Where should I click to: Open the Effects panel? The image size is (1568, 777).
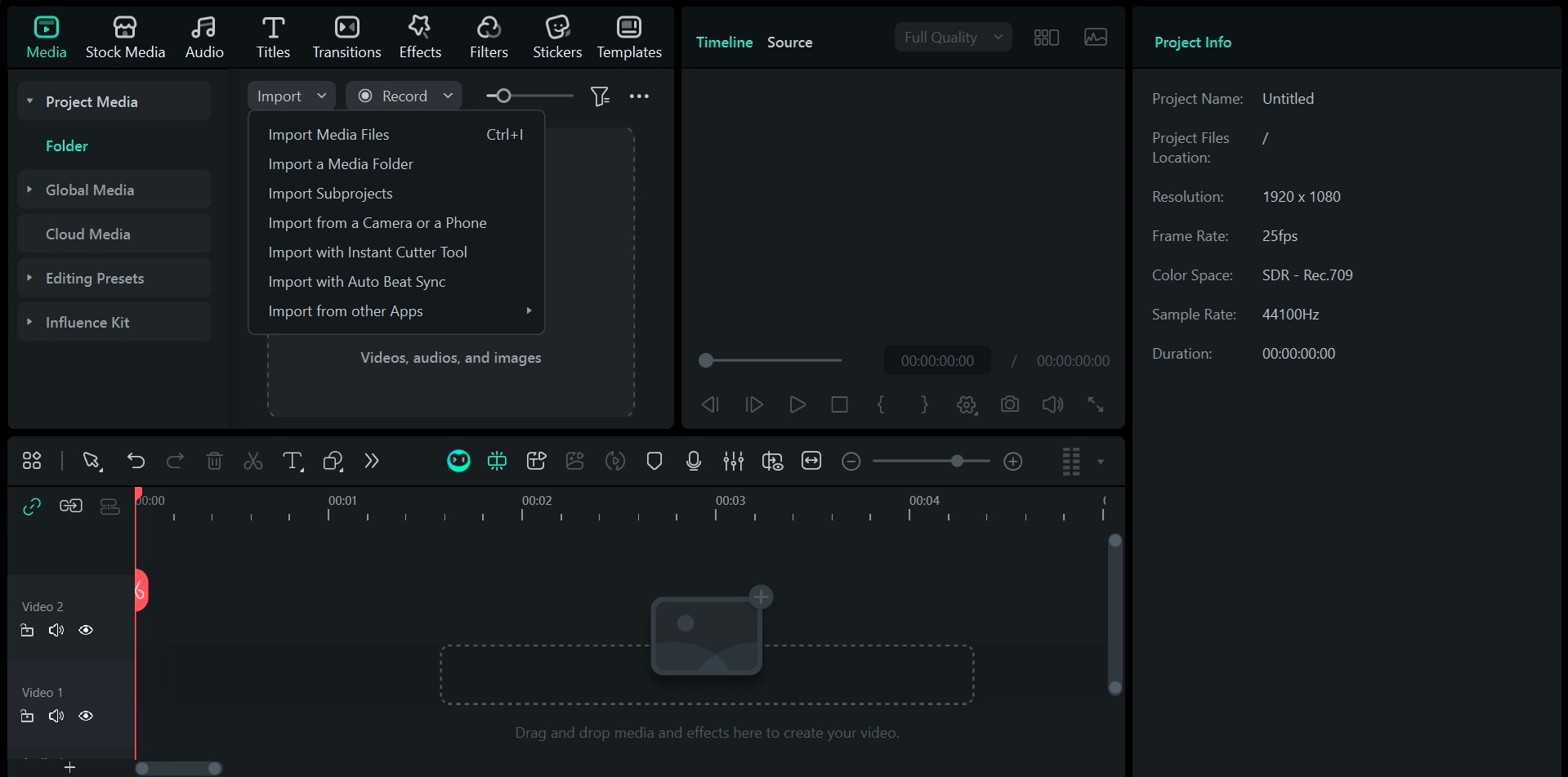[x=420, y=36]
